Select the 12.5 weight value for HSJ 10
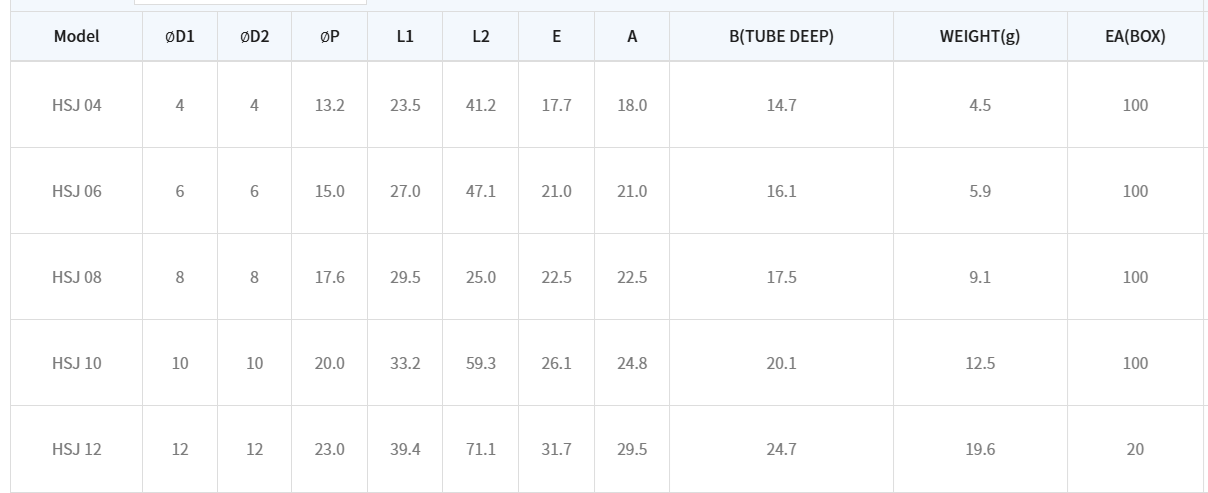The image size is (1208, 493). [979, 363]
